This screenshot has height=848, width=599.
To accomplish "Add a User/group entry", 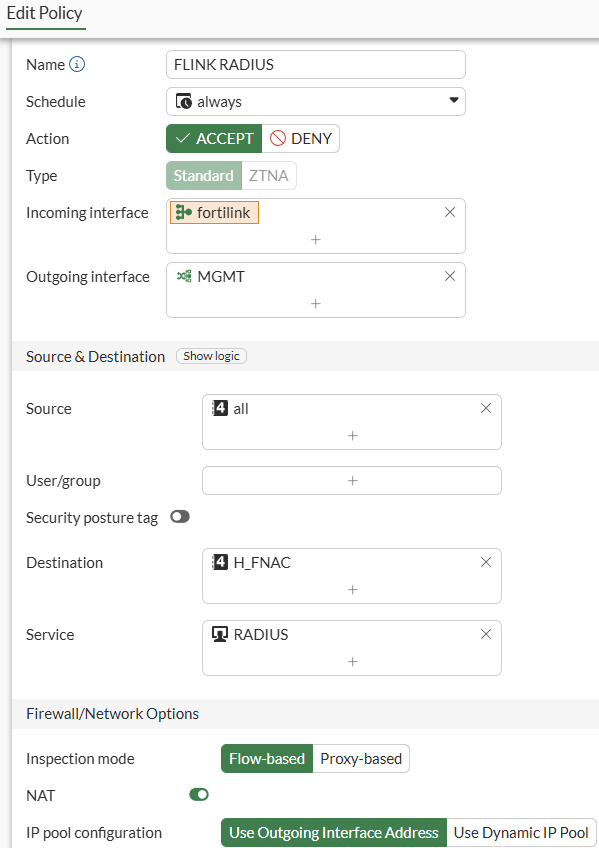I will coord(352,480).
